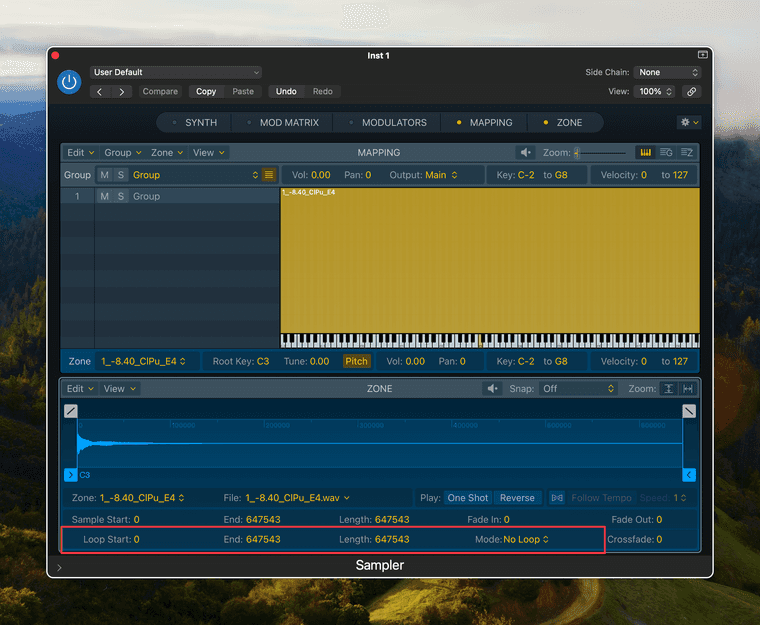Click the link icon near View
This screenshot has height=625, width=760.
(x=692, y=92)
